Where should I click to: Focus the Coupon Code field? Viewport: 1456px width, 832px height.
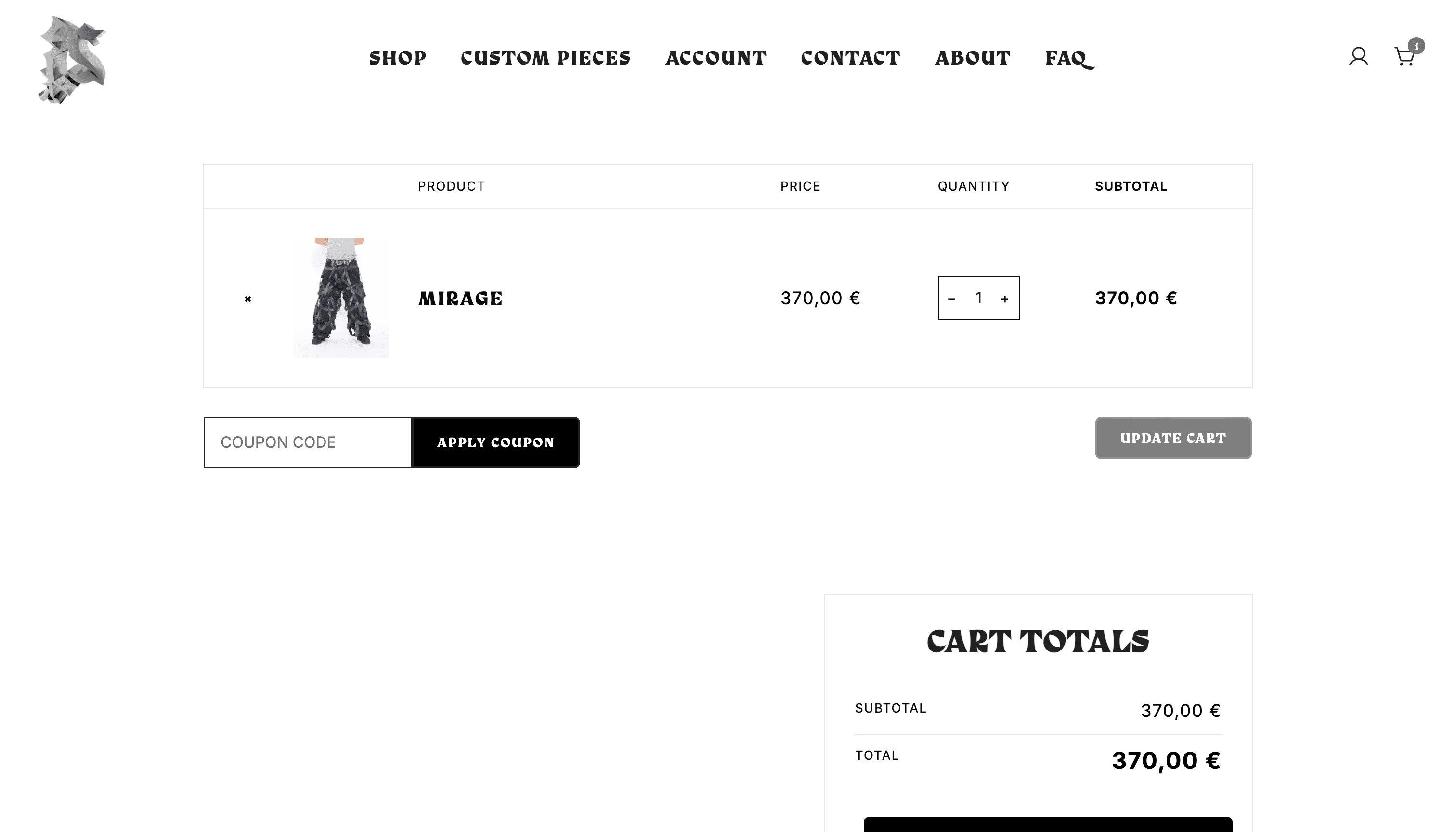pos(308,442)
